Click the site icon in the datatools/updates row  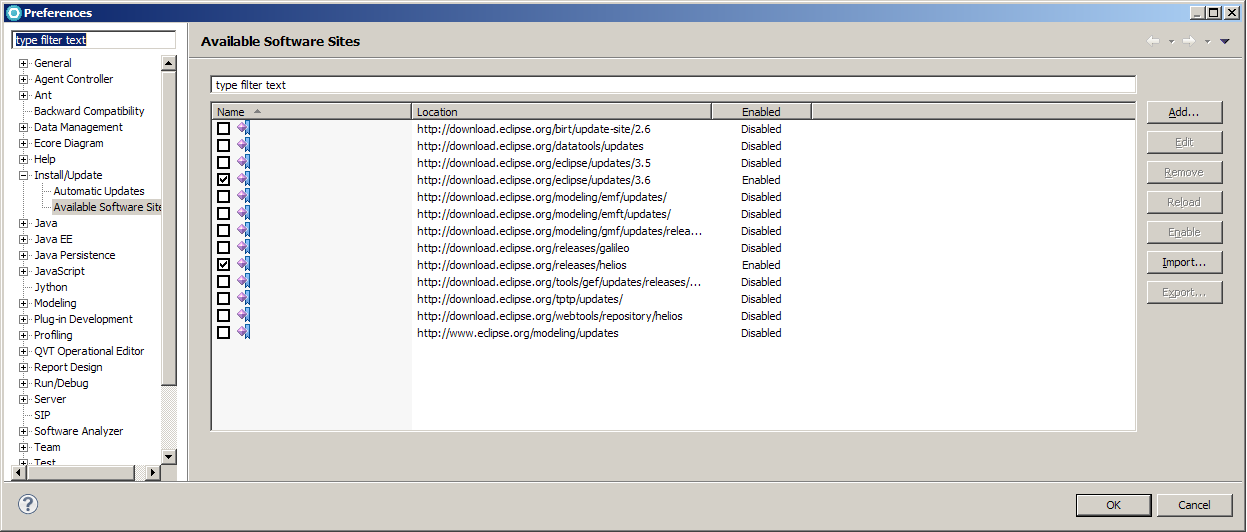coord(243,145)
